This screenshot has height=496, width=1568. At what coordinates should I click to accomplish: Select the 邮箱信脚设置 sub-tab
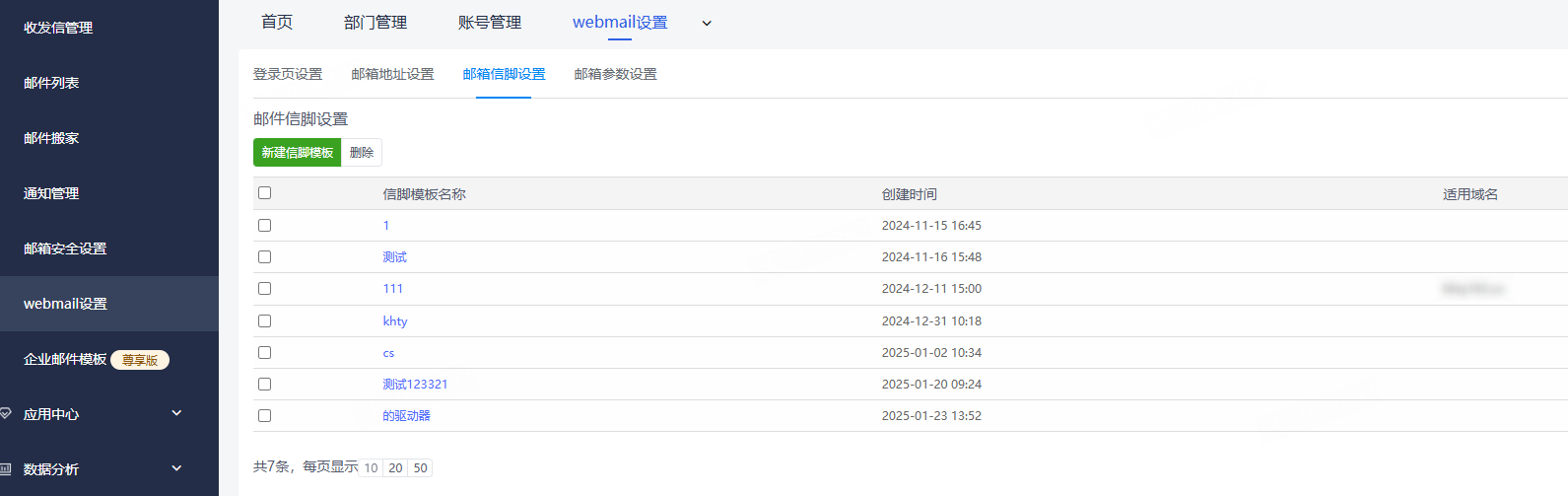click(x=504, y=74)
